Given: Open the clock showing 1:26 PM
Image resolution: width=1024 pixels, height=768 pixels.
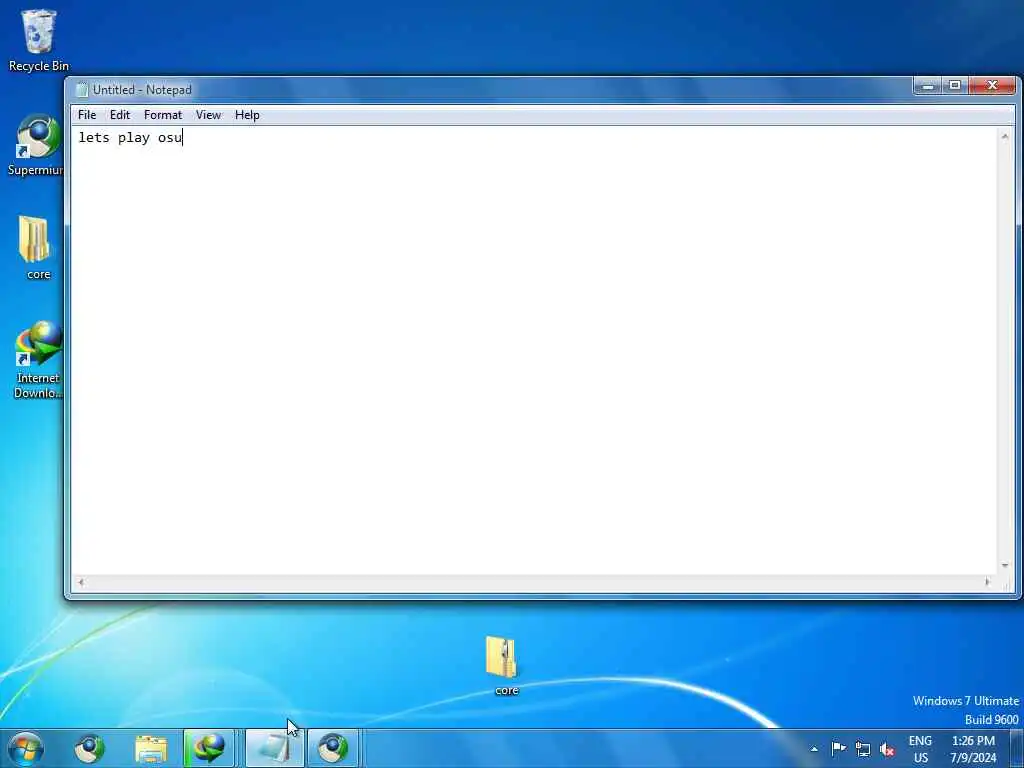Looking at the screenshot, I should pyautogui.click(x=973, y=749).
